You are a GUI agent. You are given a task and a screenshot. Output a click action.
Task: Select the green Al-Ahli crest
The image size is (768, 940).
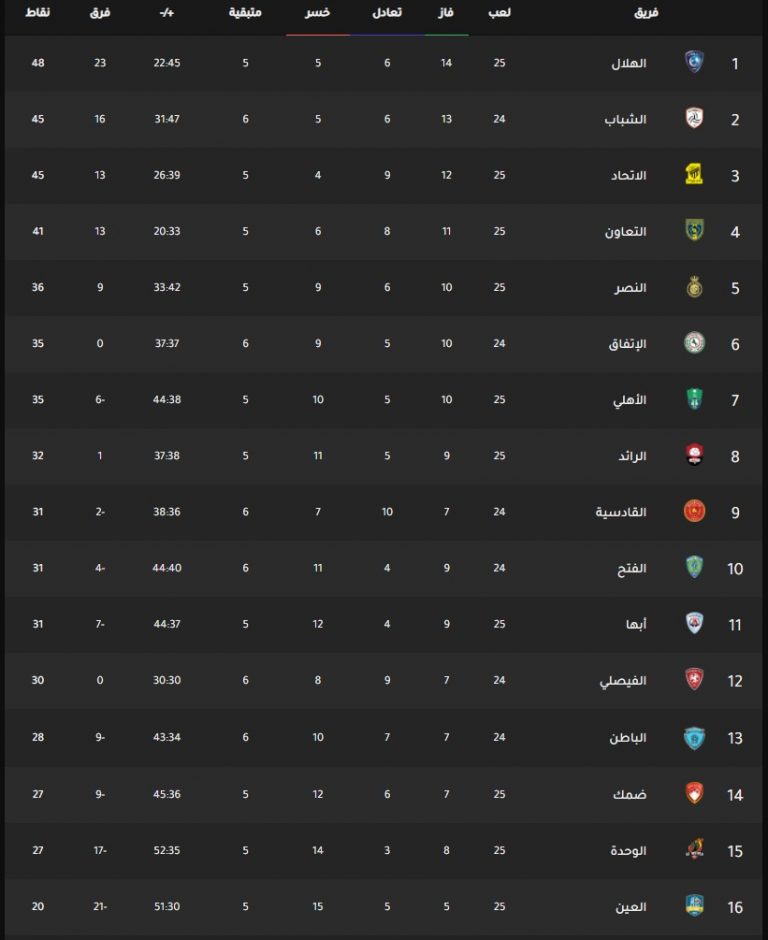tap(694, 399)
